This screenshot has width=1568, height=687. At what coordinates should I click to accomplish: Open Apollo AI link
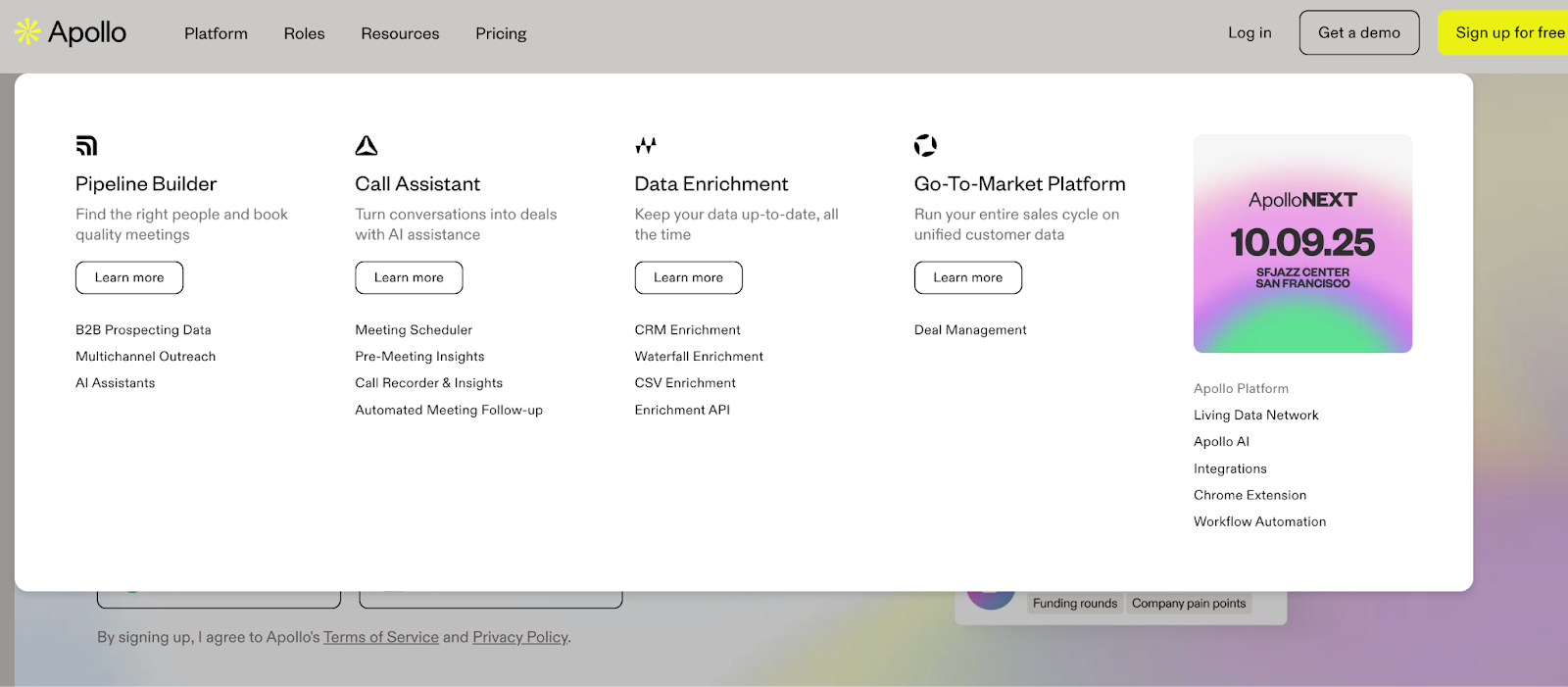point(1221,442)
